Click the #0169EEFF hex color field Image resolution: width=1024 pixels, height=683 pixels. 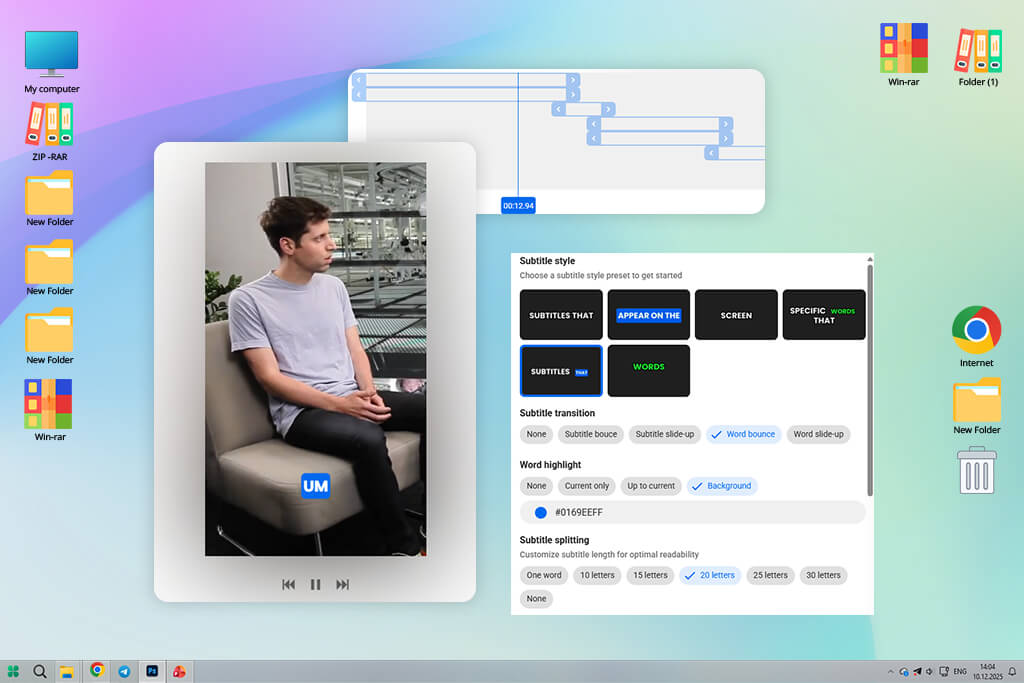coord(693,513)
